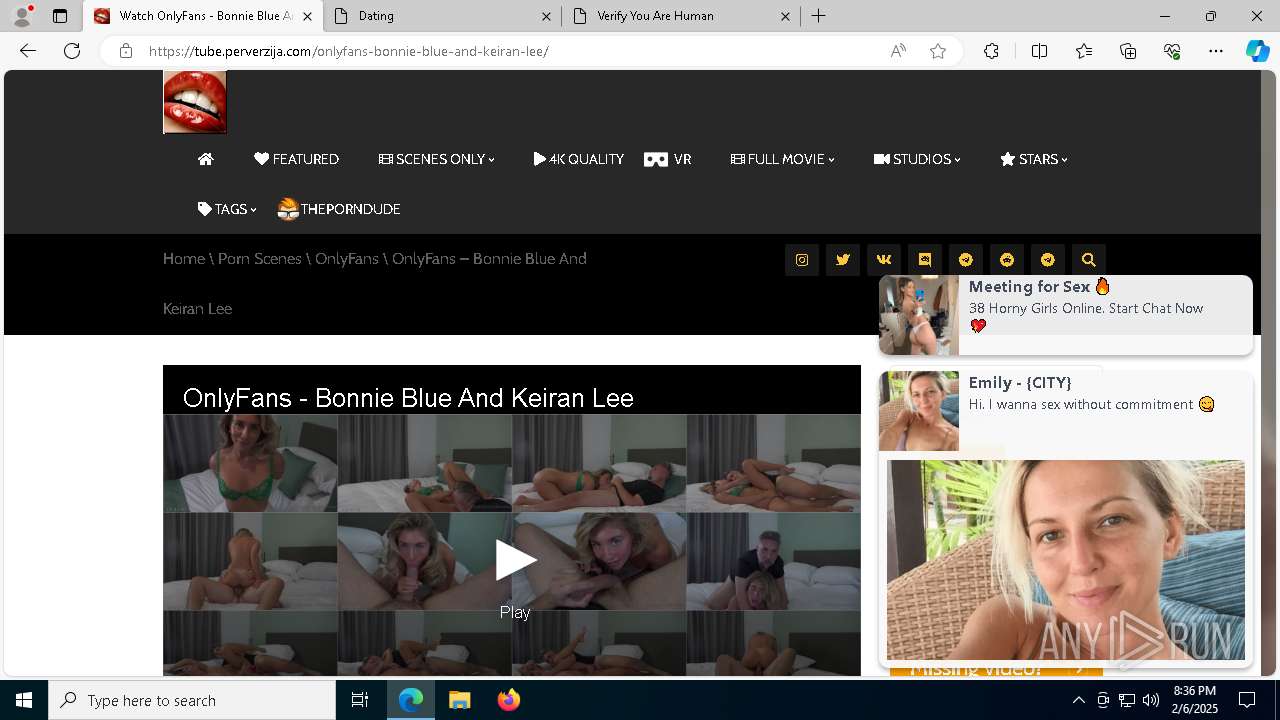Open the site's Twitter icon
The width and height of the screenshot is (1280, 720).
click(x=843, y=260)
